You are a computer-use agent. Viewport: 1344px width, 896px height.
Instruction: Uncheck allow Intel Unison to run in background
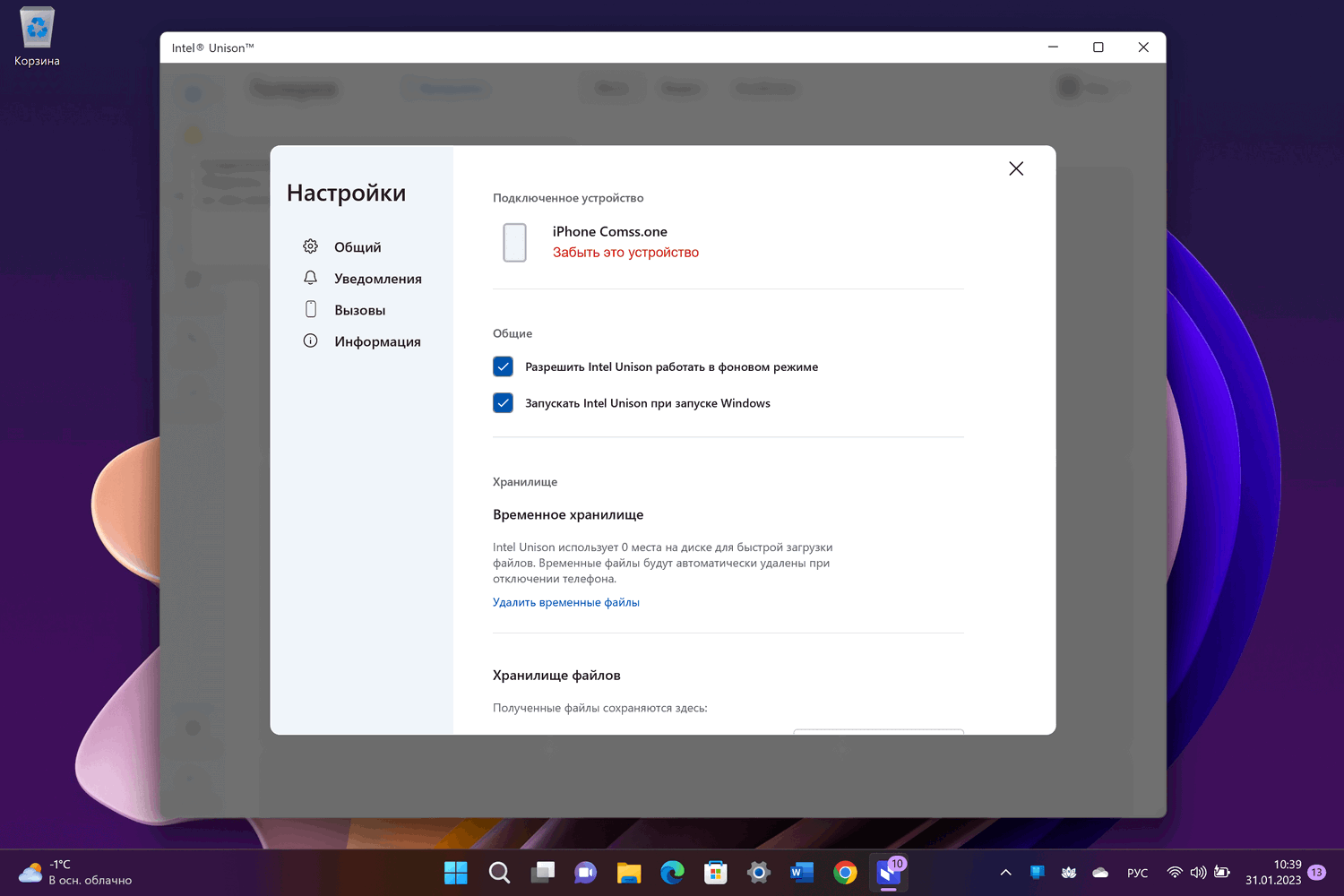(x=503, y=366)
